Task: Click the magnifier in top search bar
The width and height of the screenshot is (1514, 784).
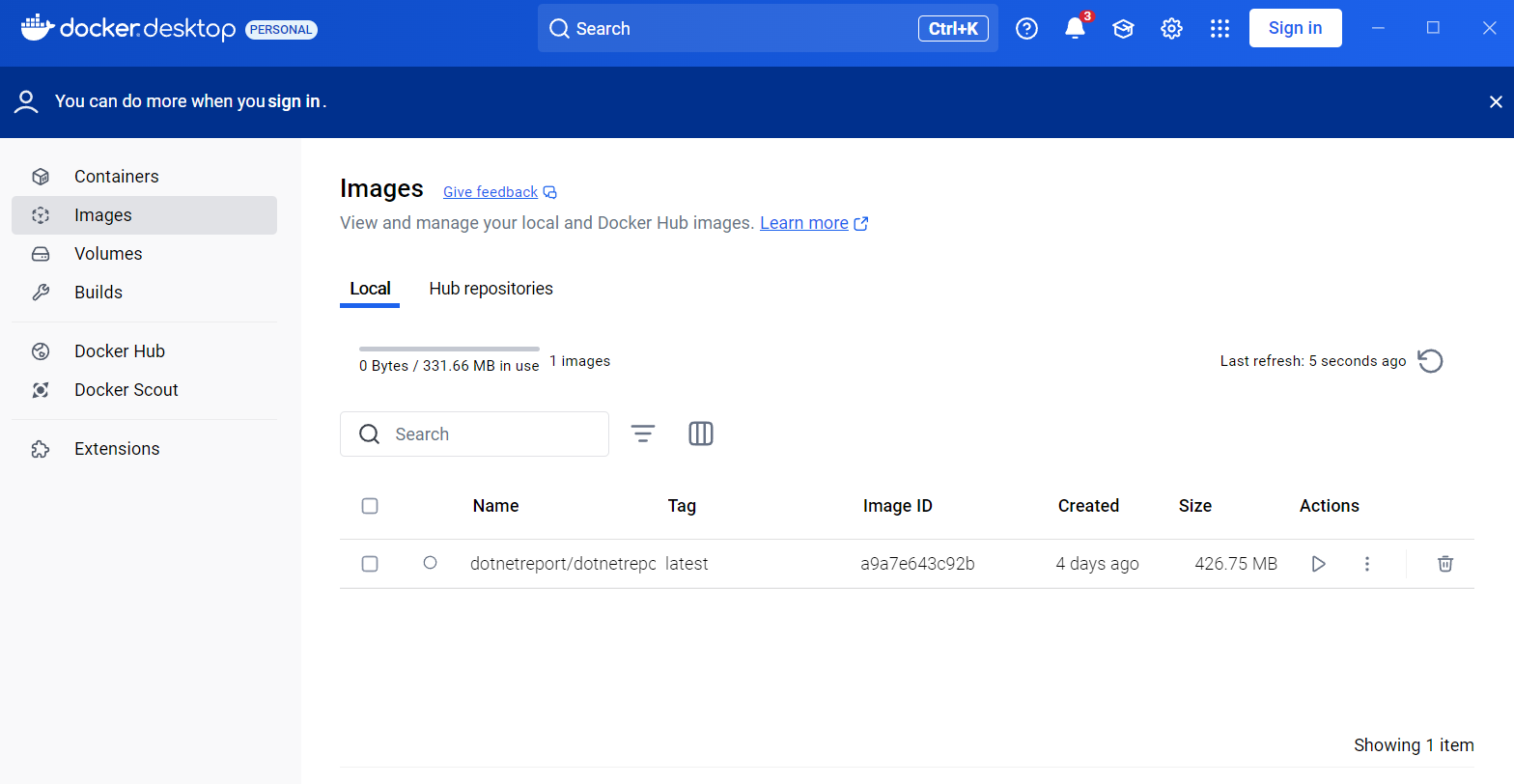Action: (559, 29)
